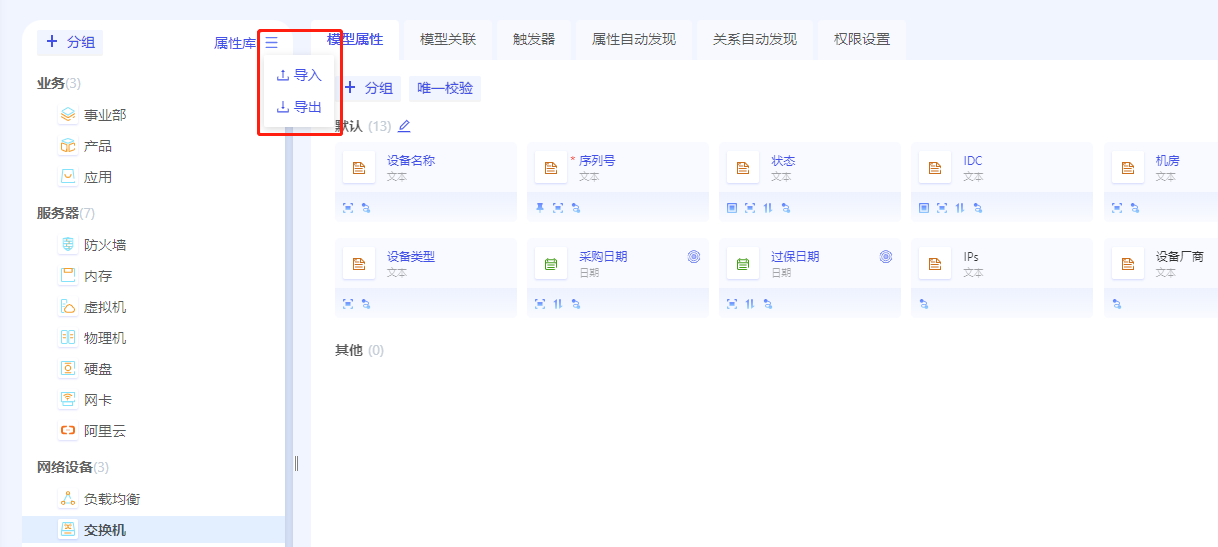Click the sidebar collapse divider handle

pos(296,463)
